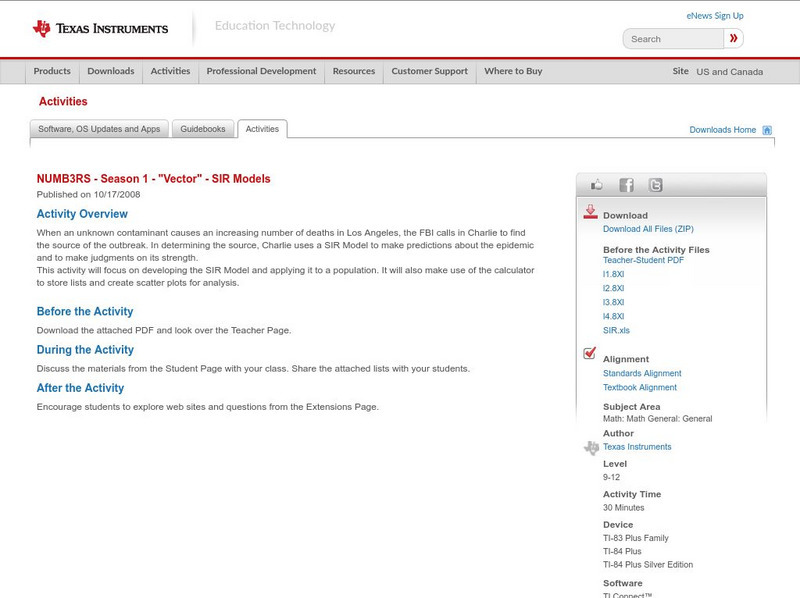Submit search with the red arrow button

click(x=734, y=38)
